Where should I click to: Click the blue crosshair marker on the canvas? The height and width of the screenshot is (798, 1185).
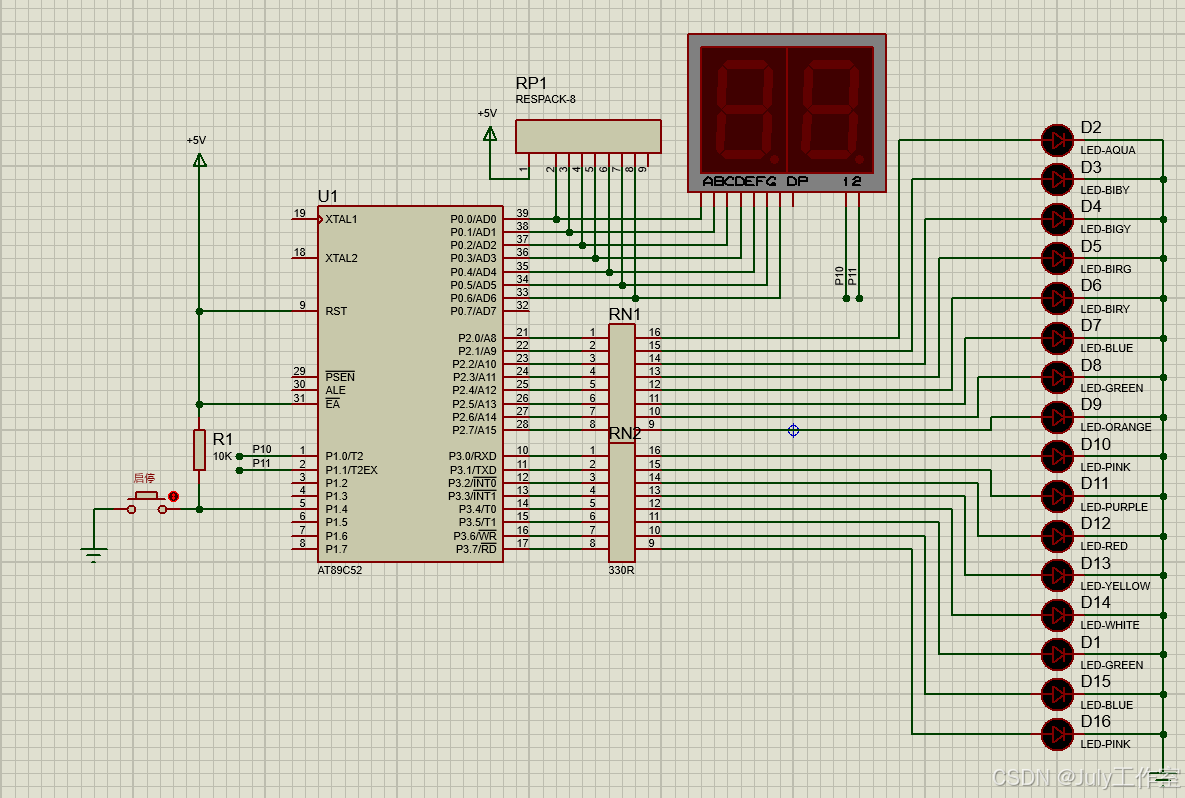pos(794,430)
